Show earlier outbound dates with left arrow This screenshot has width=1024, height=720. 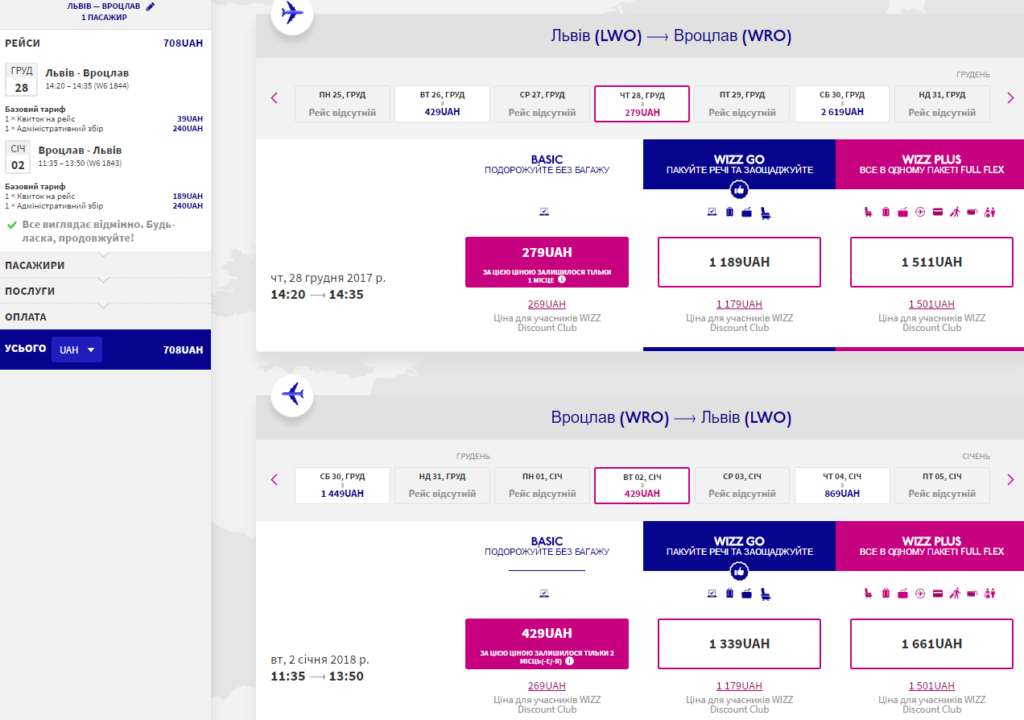tap(274, 98)
